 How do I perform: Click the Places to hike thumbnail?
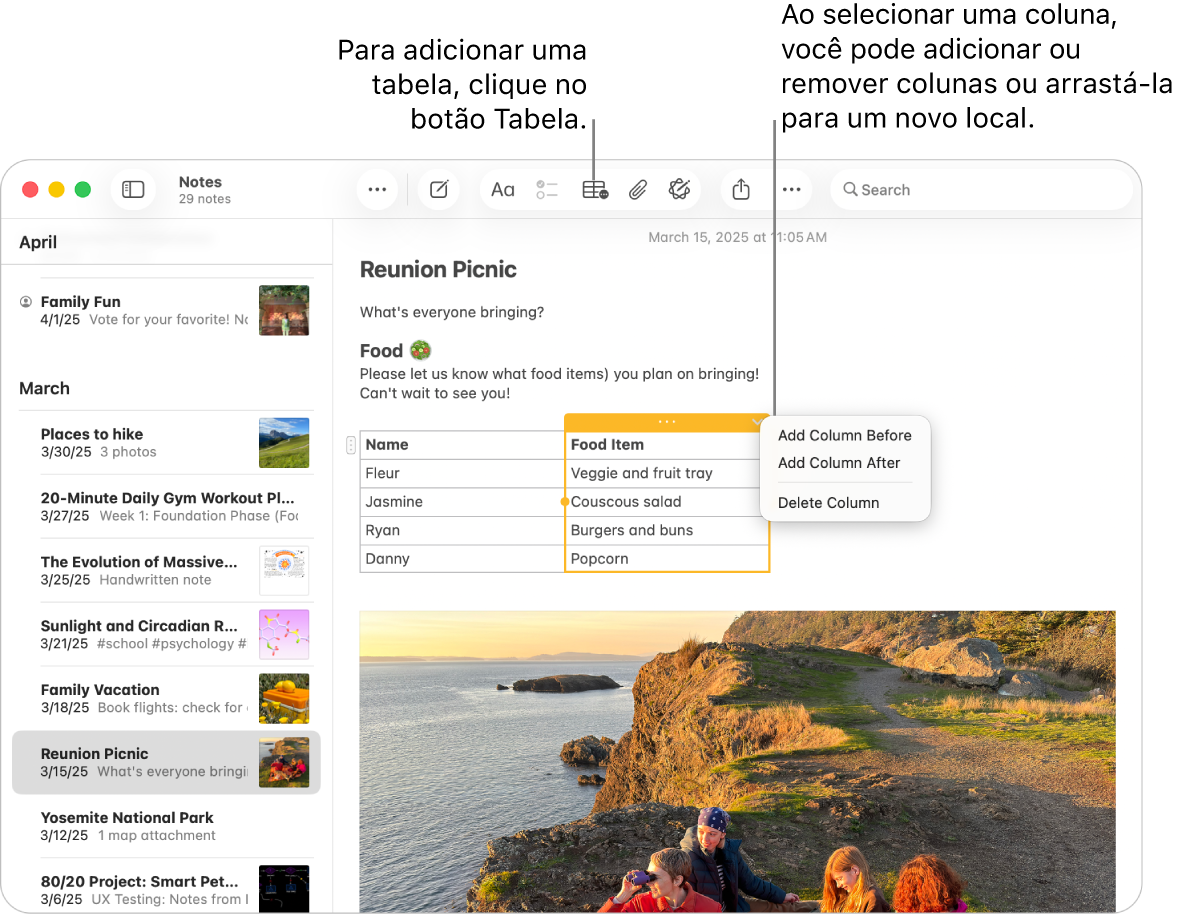tap(284, 443)
